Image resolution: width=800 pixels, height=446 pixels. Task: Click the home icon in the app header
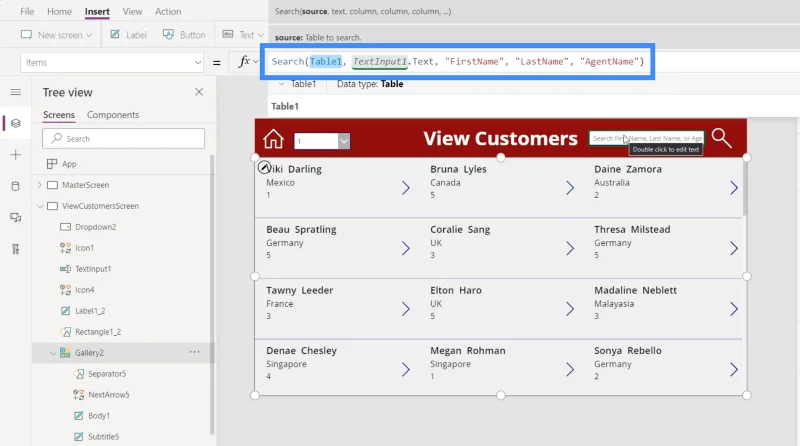pos(273,138)
